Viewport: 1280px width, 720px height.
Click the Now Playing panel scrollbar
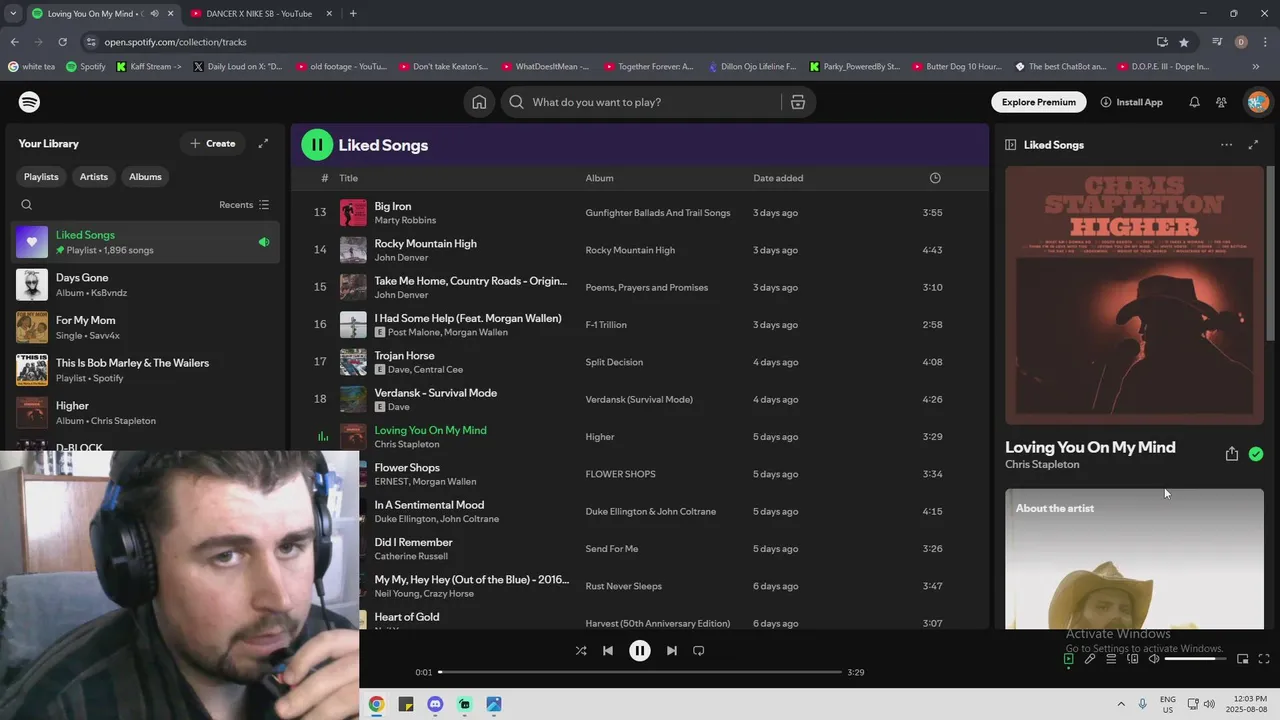pos(1272,255)
